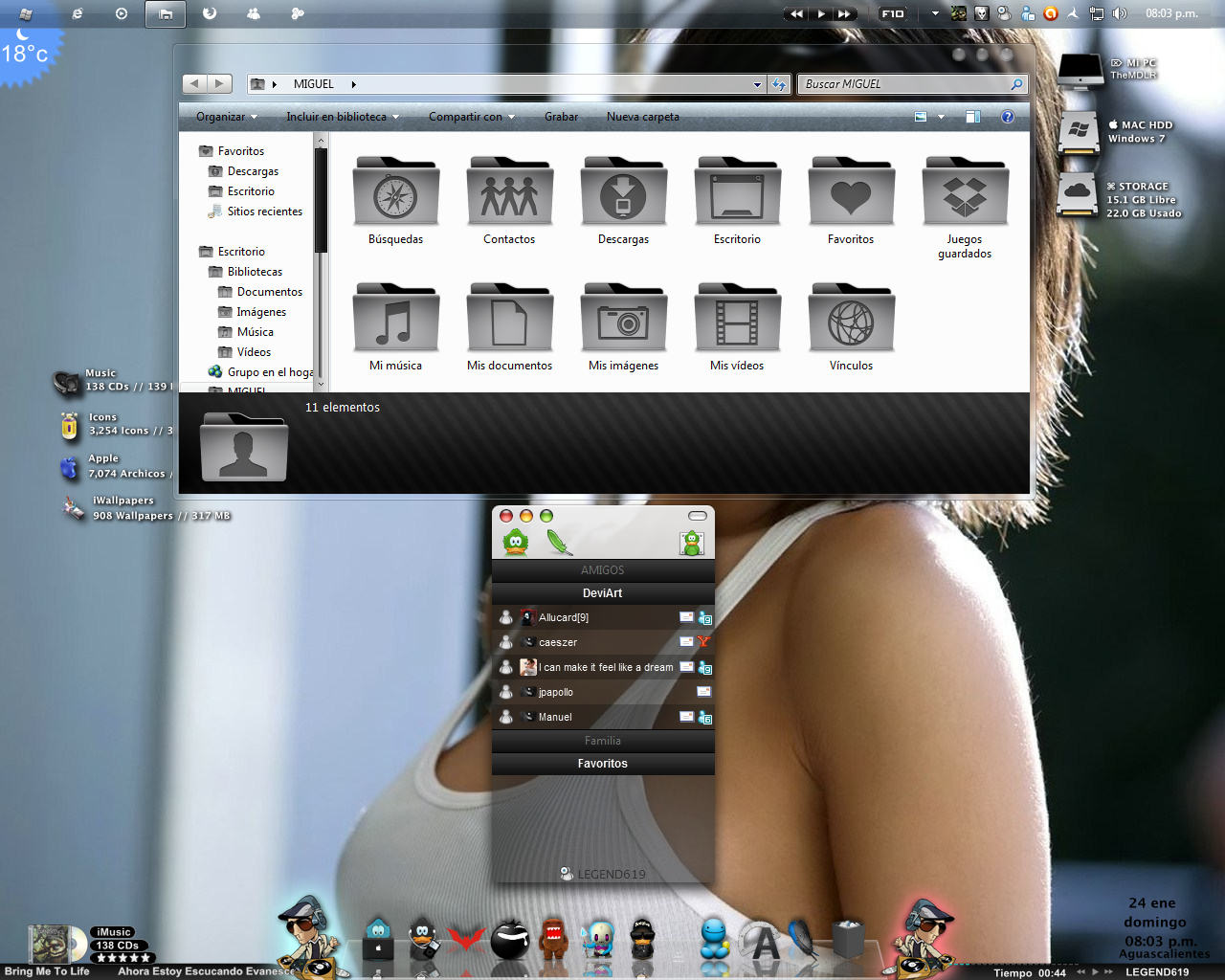Expand the Favoritos group in messenger
Screen dimensions: 1225x980
[603, 764]
